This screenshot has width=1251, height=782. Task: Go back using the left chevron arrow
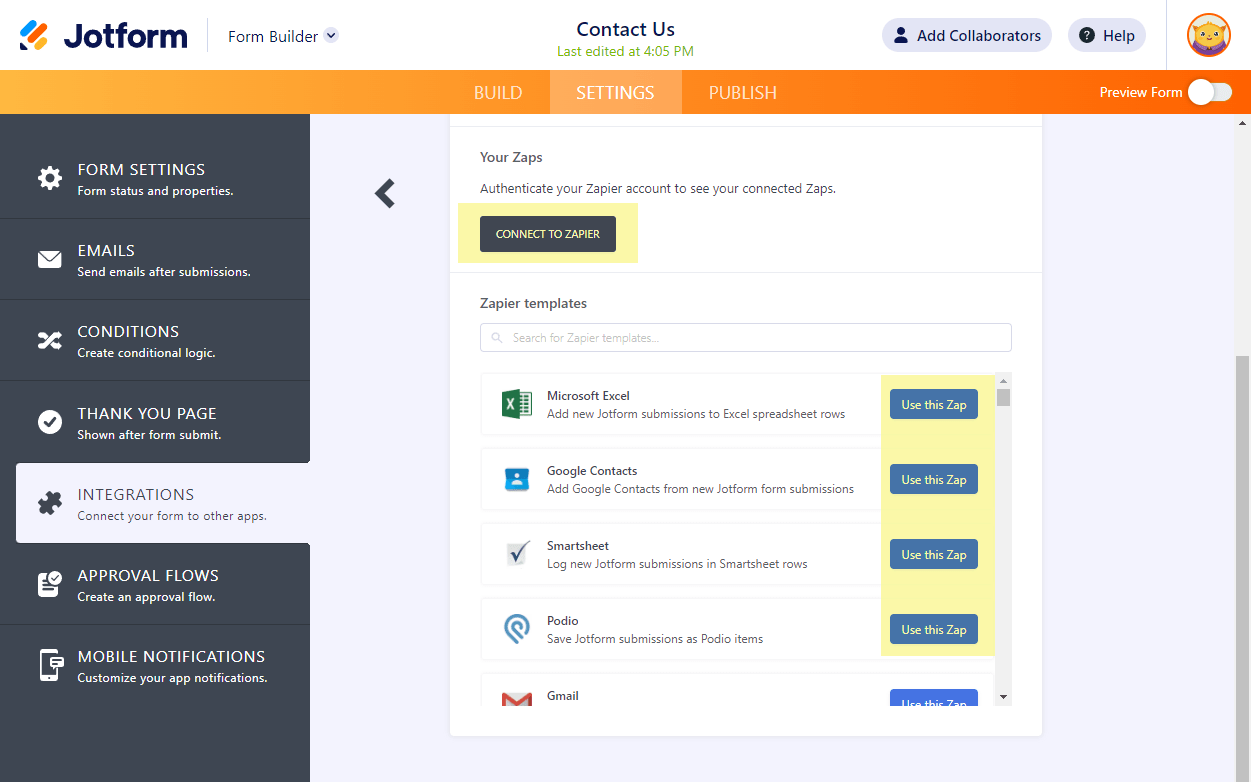pyautogui.click(x=385, y=193)
